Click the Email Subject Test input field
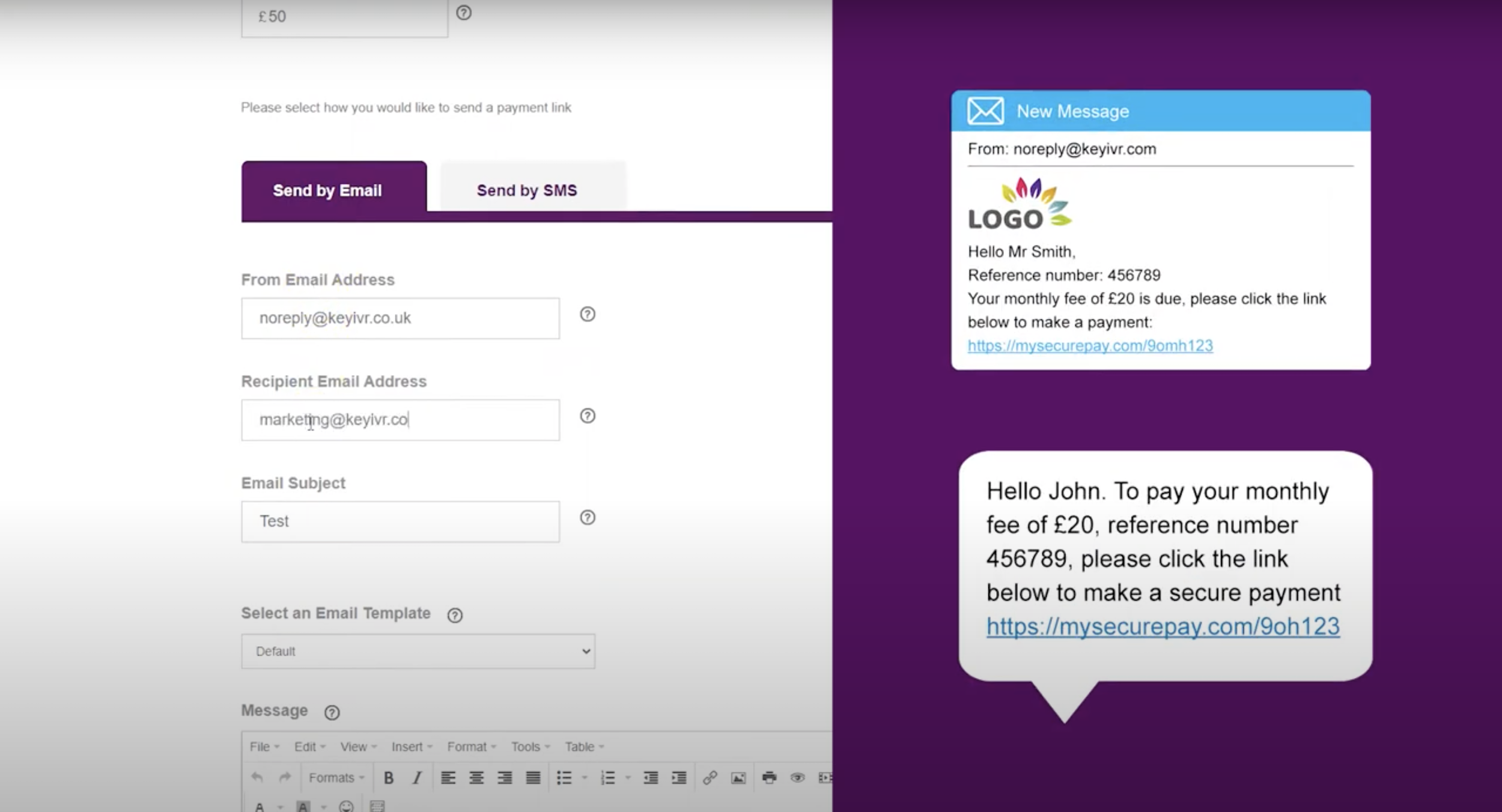1502x812 pixels. (399, 520)
